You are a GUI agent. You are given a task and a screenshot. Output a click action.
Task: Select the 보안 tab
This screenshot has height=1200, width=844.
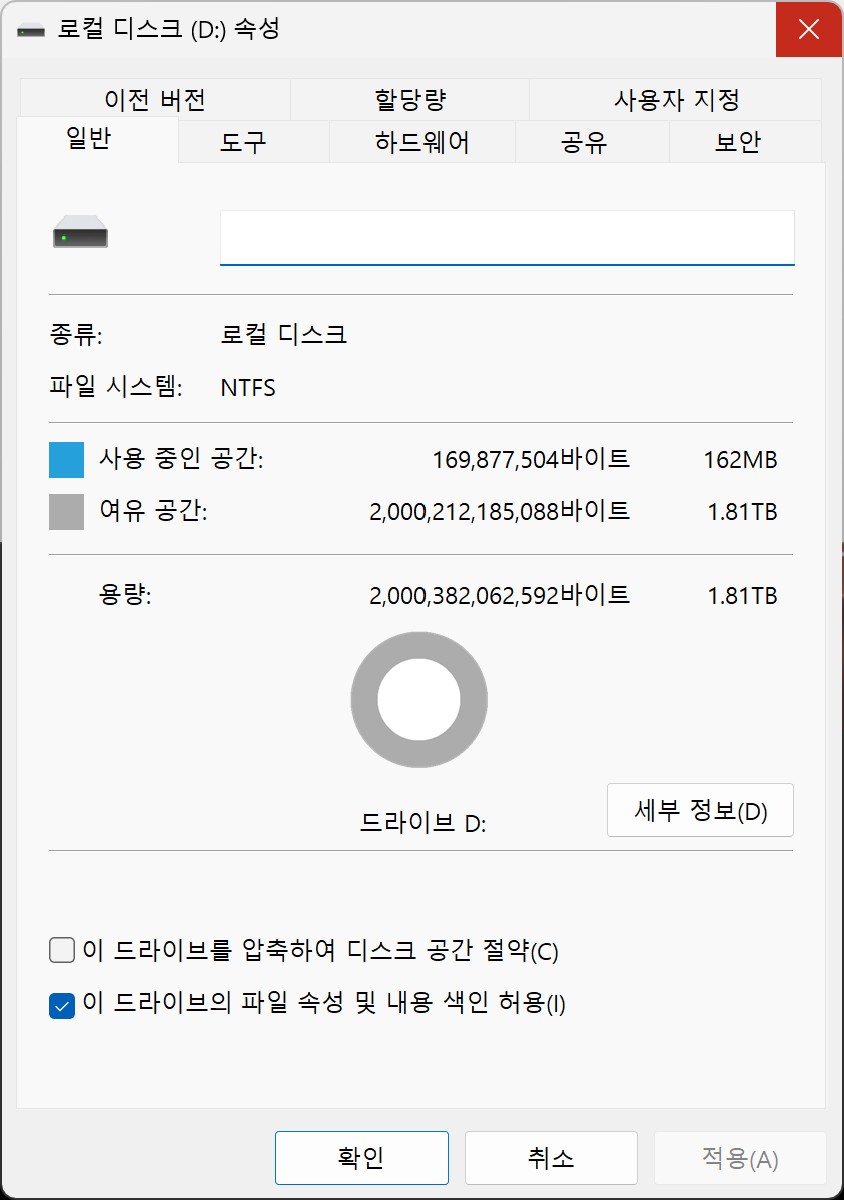738,142
